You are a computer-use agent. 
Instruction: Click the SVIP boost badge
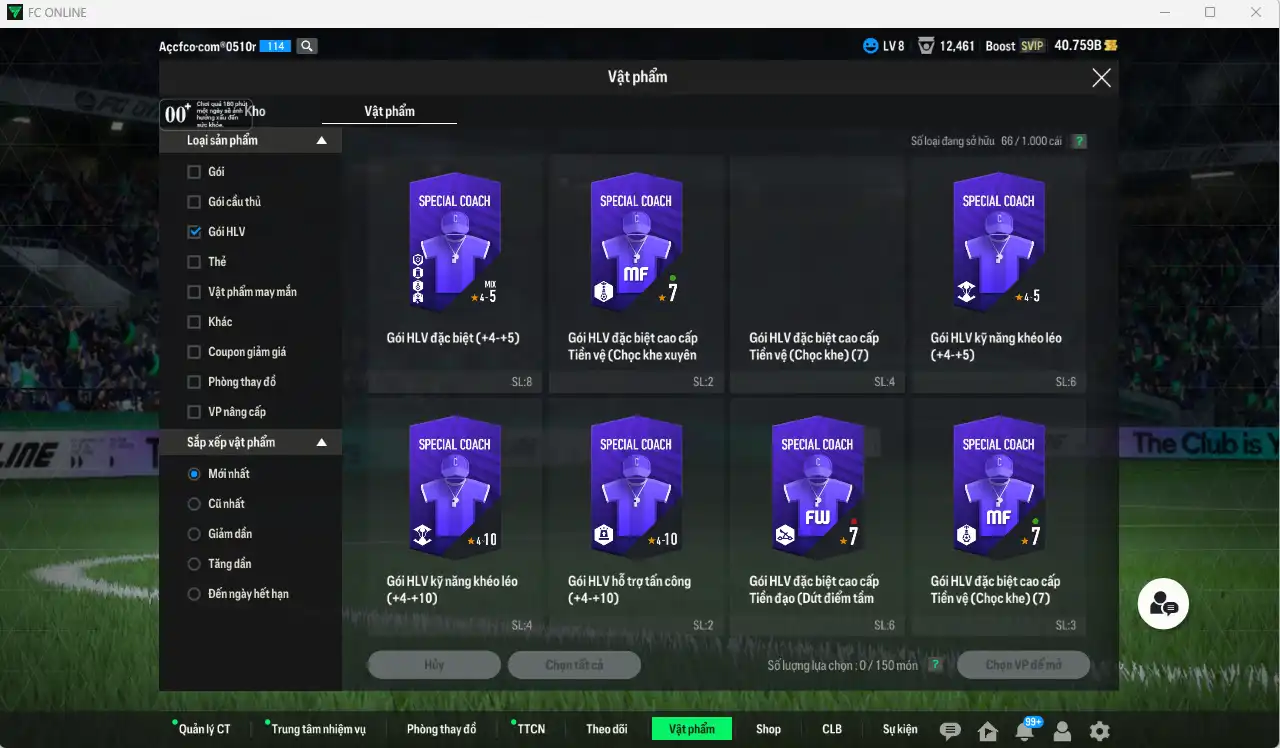(1032, 46)
